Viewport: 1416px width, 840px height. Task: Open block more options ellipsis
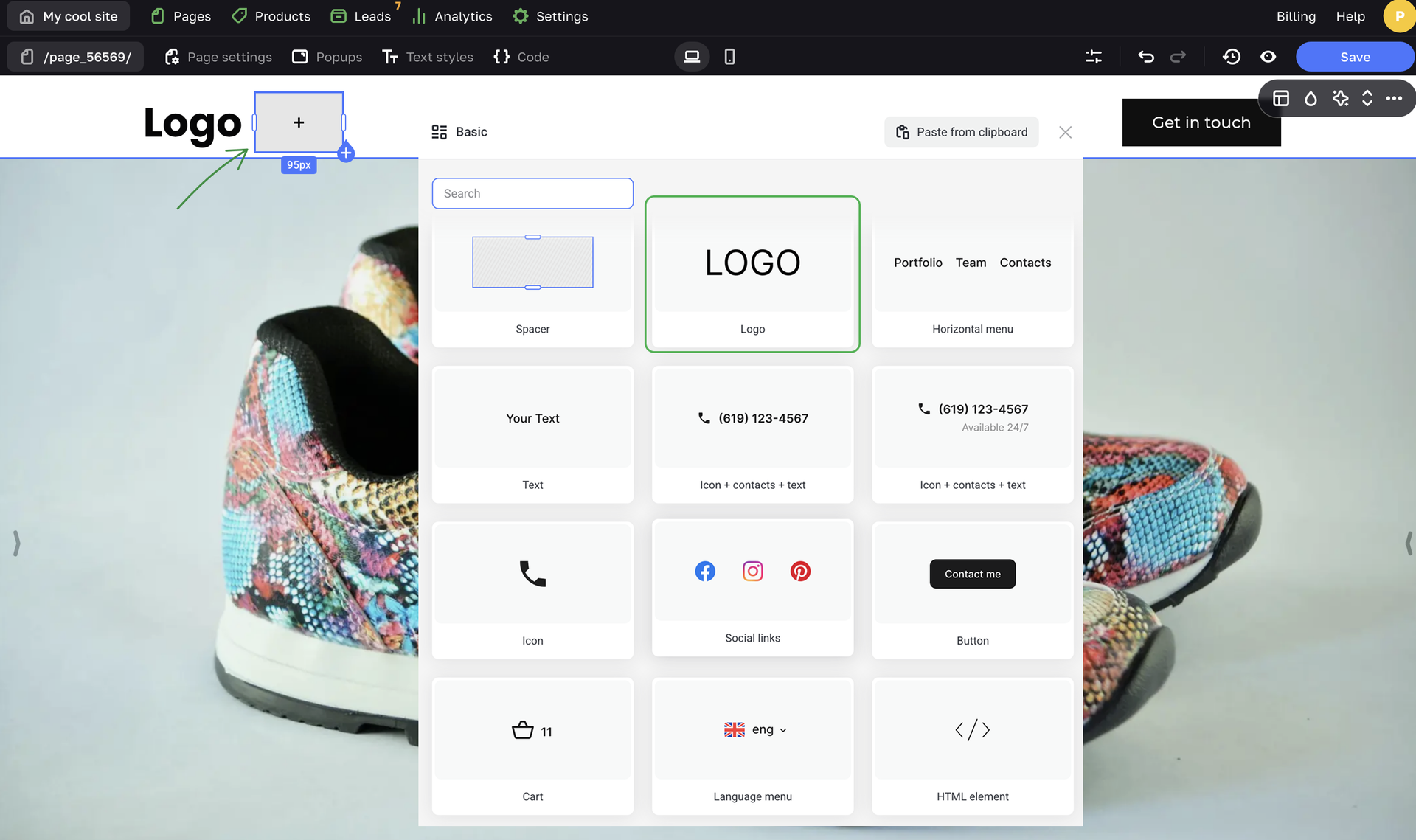(x=1394, y=99)
